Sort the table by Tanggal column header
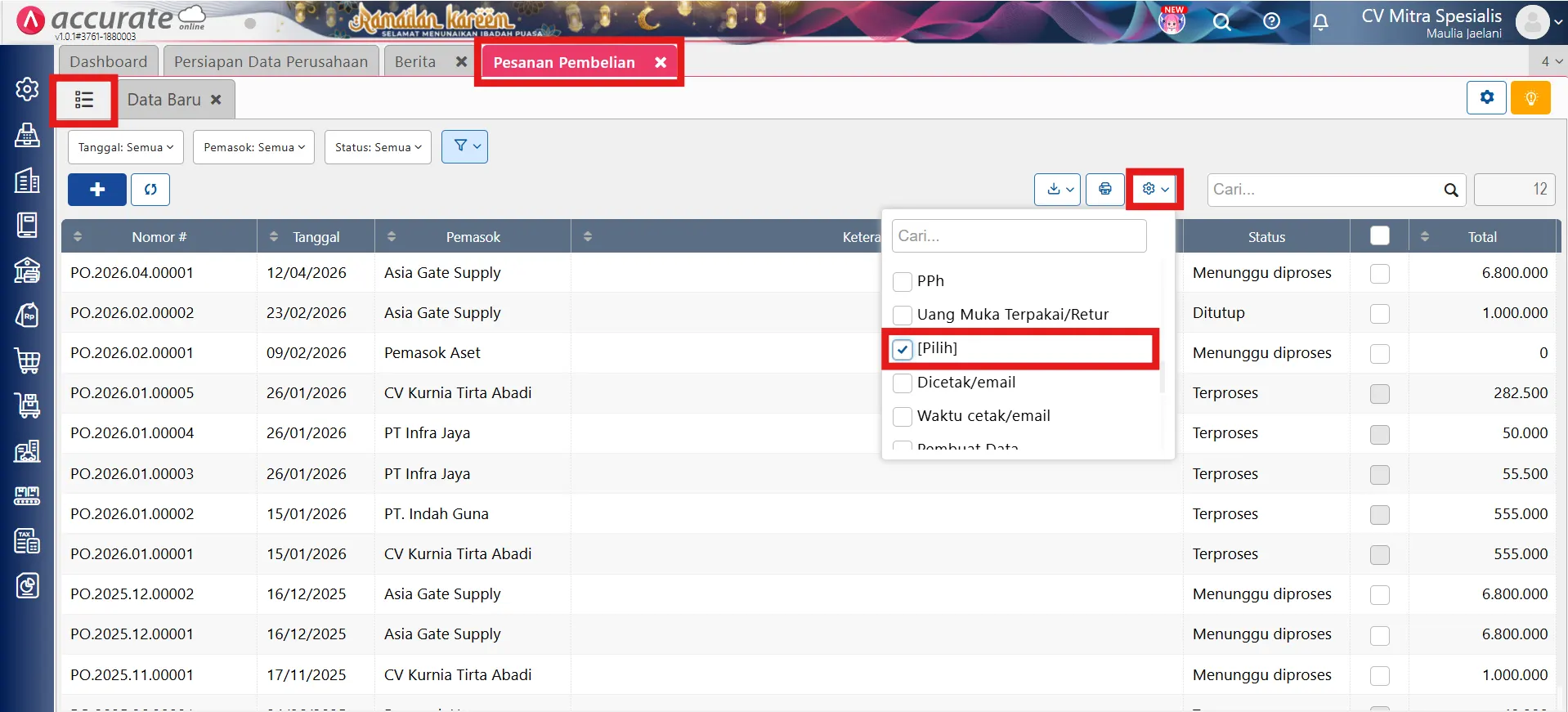The width and height of the screenshot is (1568, 712). click(x=316, y=237)
